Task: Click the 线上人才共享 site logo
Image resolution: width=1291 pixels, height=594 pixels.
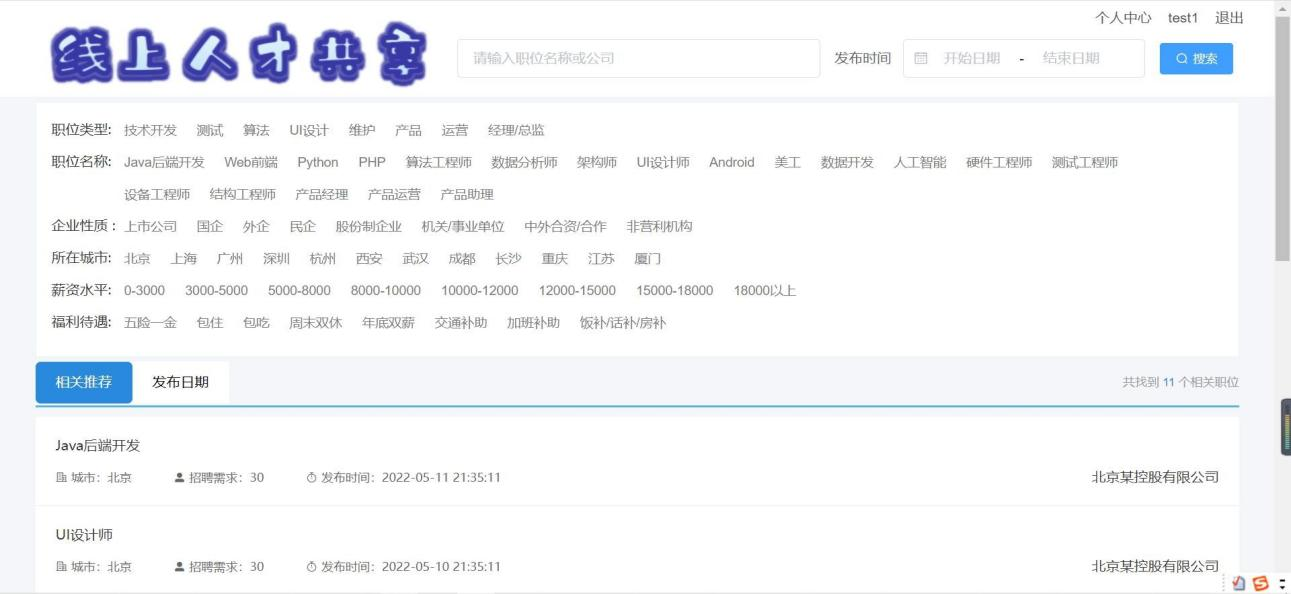Action: tap(239, 54)
